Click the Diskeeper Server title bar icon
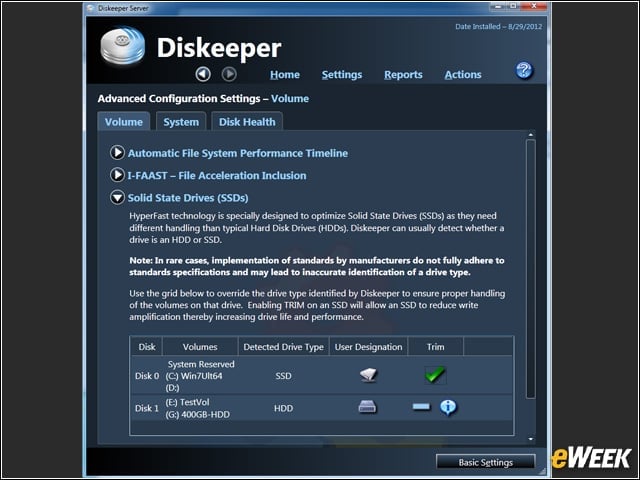 [91, 8]
